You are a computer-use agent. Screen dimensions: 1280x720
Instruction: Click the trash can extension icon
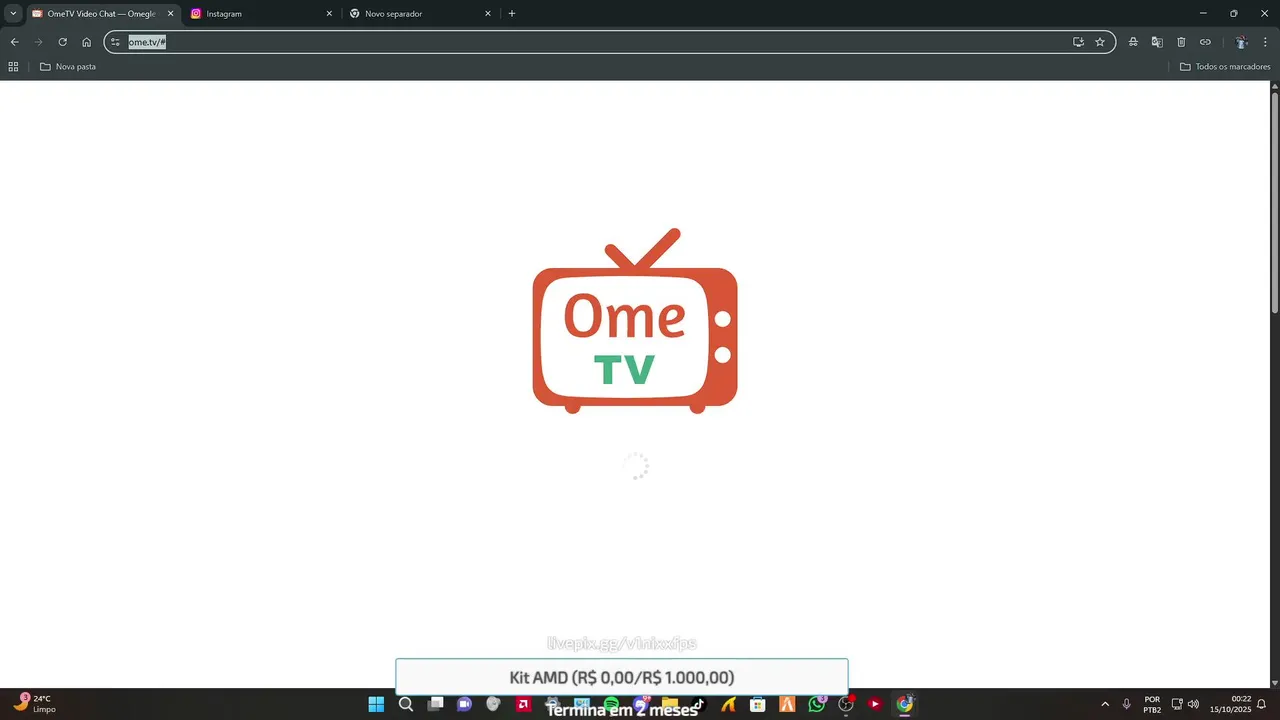[x=1181, y=42]
